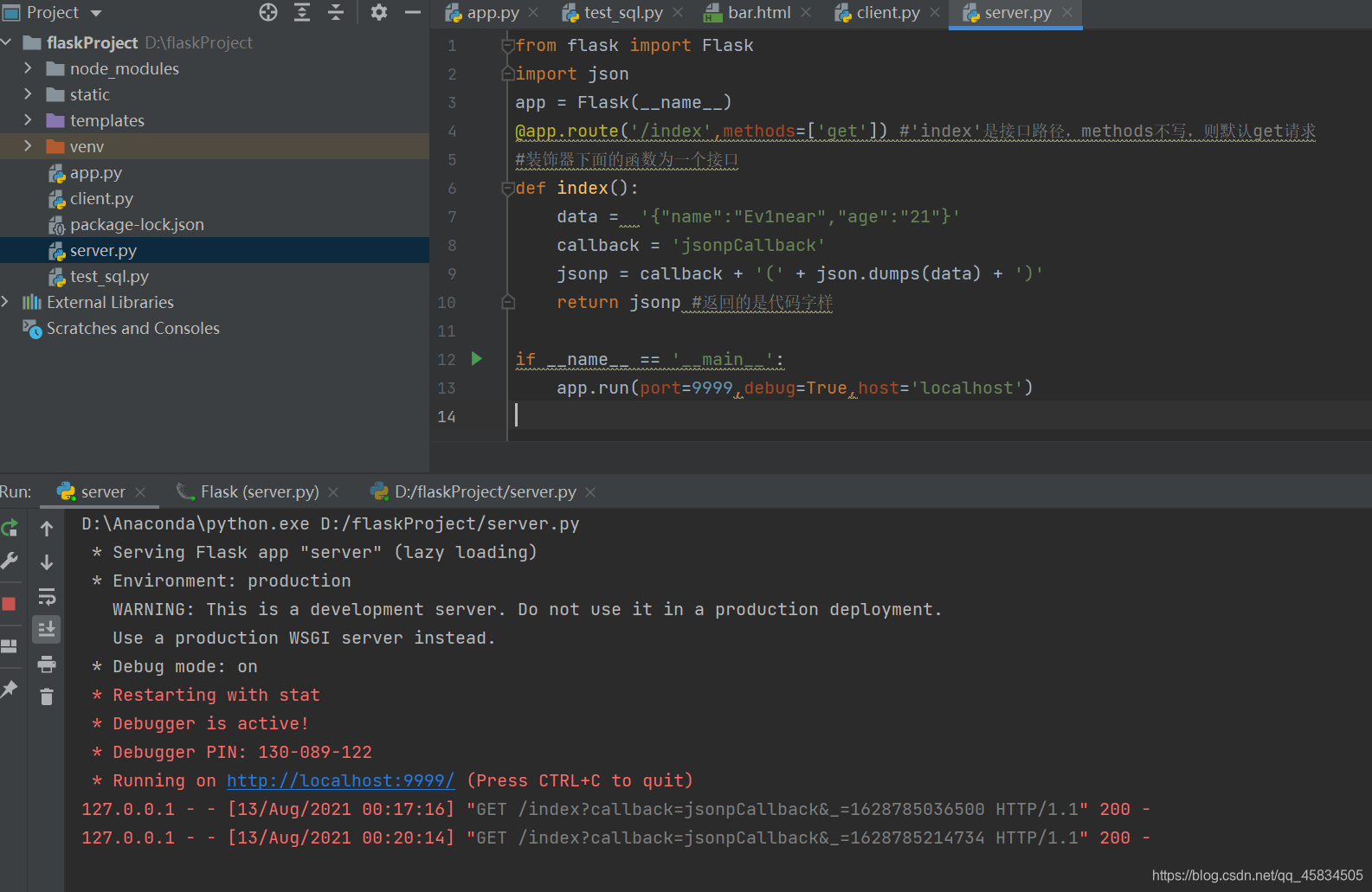Image resolution: width=1372 pixels, height=892 pixels.
Task: Click the Expand All icon in Project toolbar
Action: 302,12
